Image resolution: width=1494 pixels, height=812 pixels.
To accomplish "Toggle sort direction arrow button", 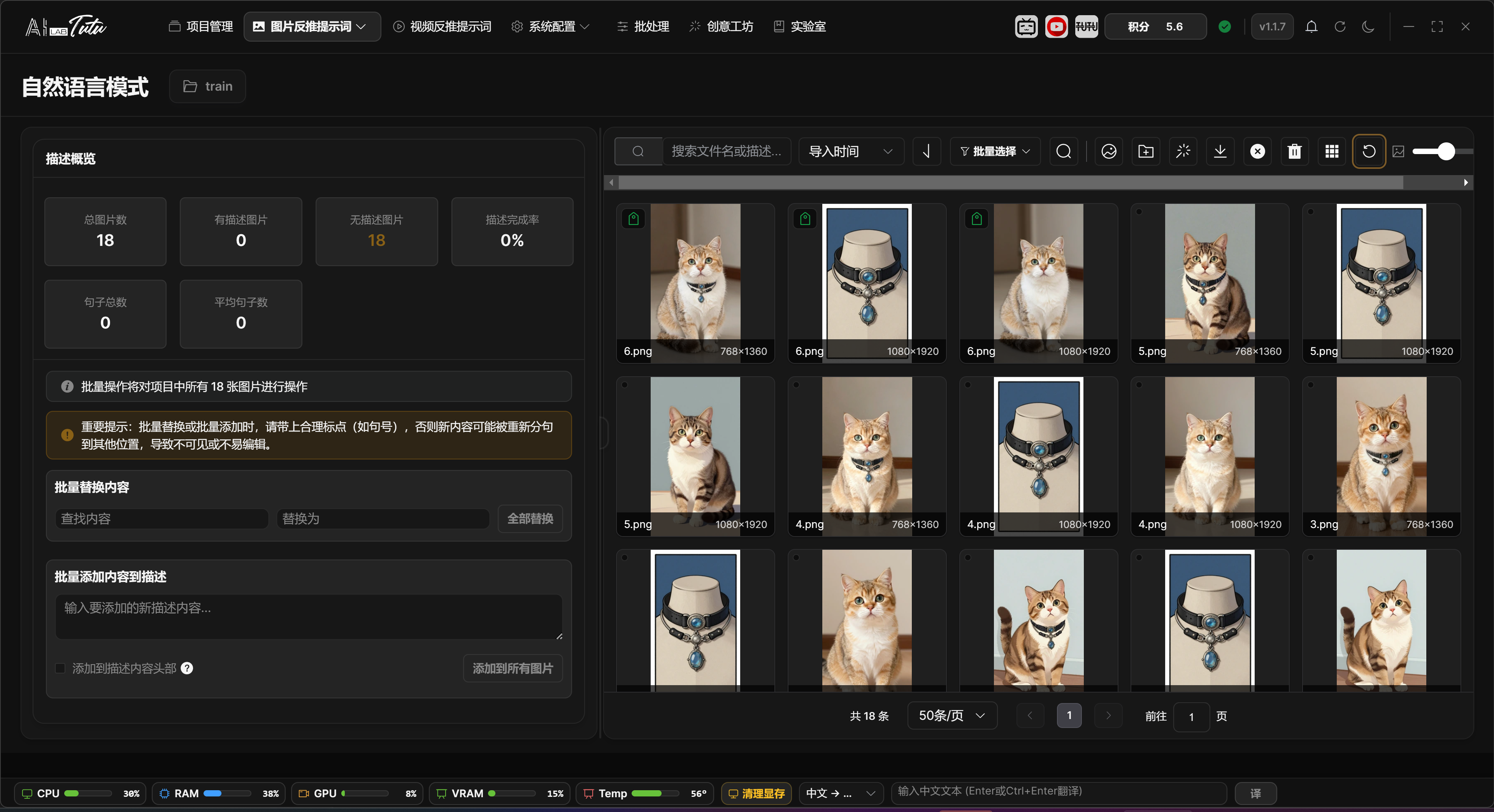I will coord(926,151).
